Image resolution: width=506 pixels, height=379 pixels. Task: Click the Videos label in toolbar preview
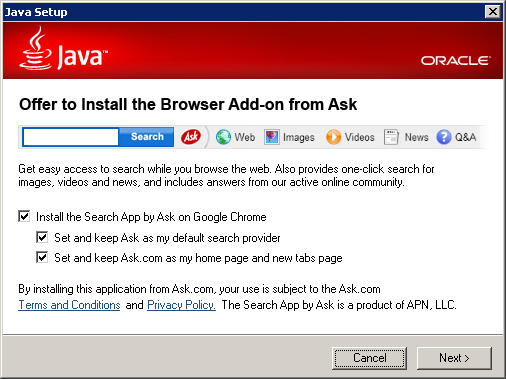[360, 137]
